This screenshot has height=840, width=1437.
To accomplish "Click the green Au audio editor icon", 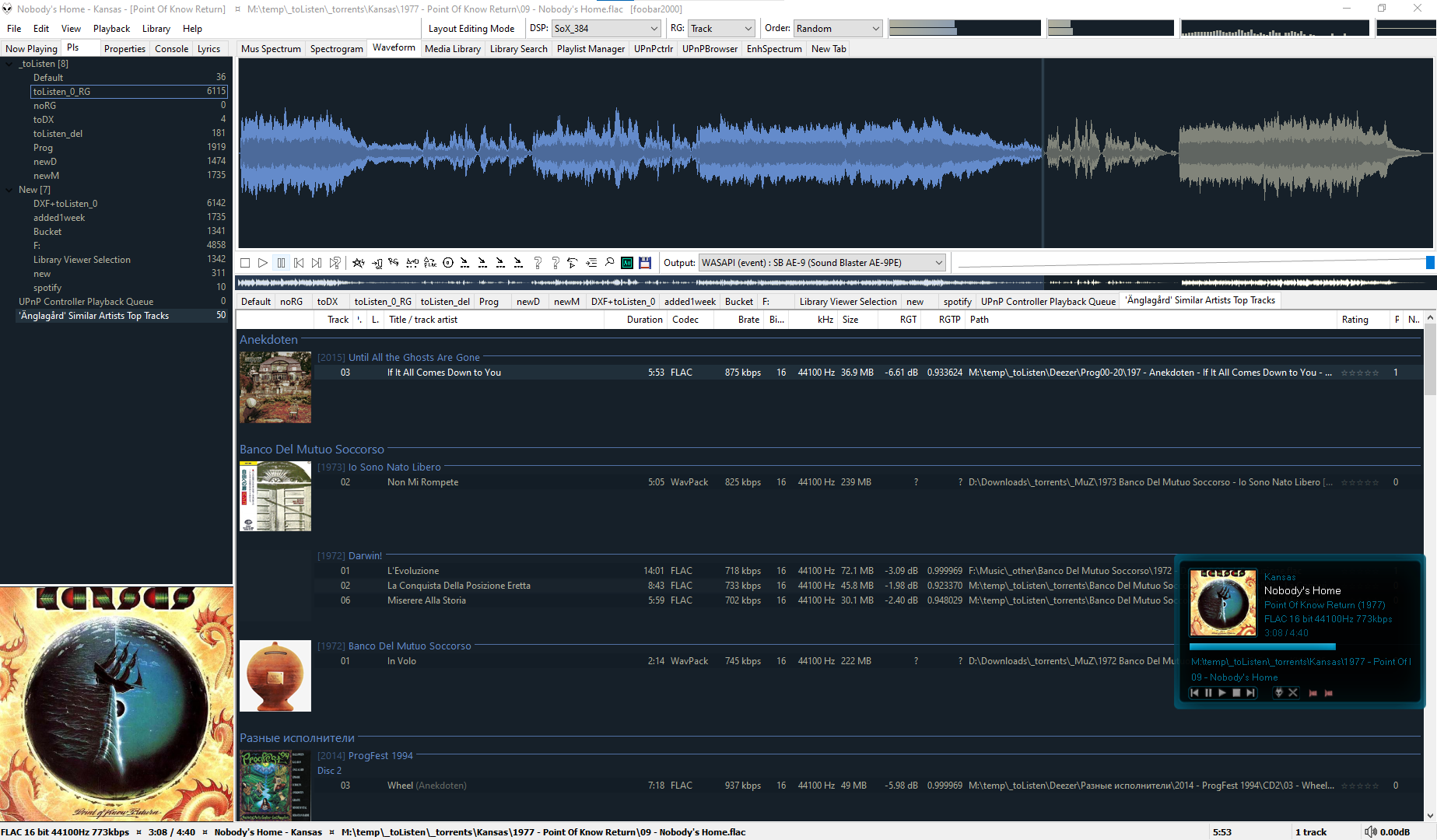I will click(627, 263).
